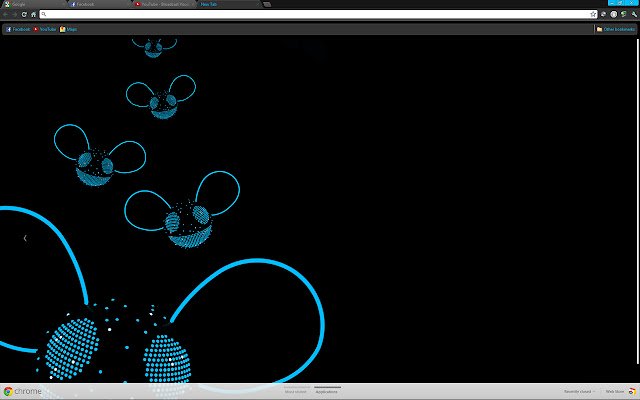Show the Most visited section

point(295,391)
